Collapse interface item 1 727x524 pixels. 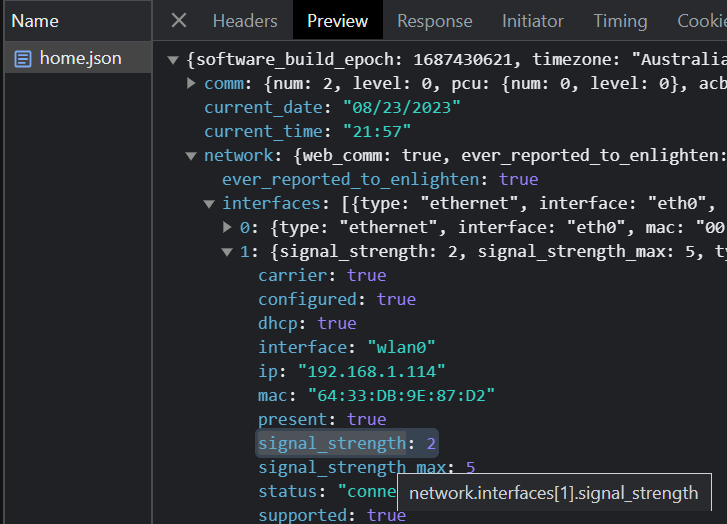tap(228, 251)
